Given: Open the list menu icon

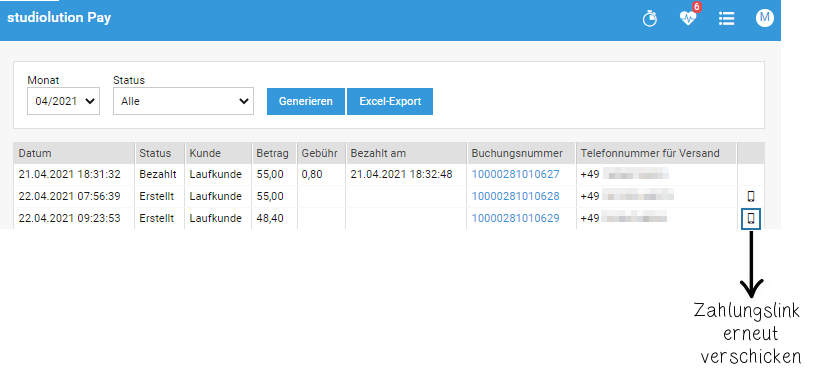Looking at the screenshot, I should pos(726,18).
